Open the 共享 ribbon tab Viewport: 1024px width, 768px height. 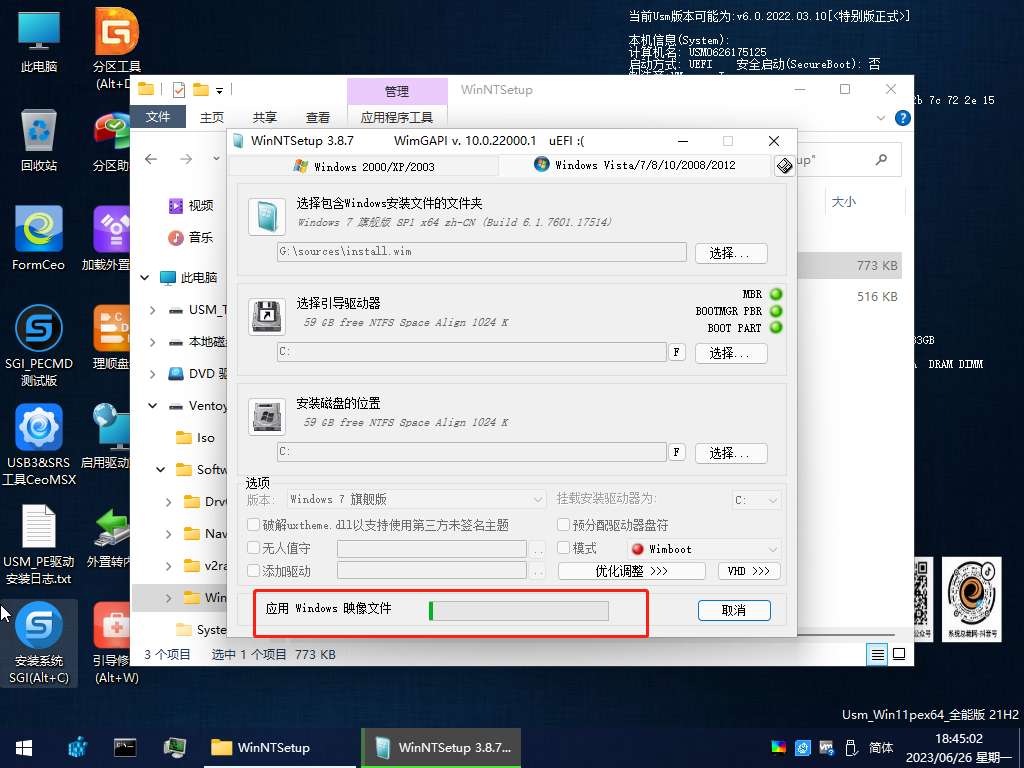(x=264, y=117)
